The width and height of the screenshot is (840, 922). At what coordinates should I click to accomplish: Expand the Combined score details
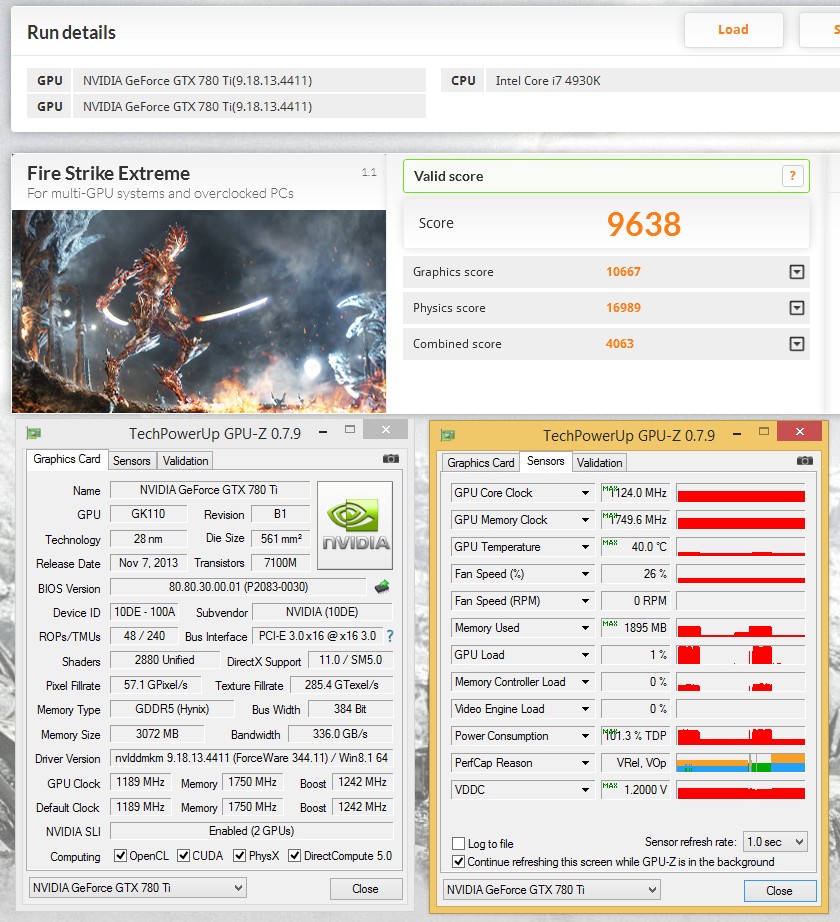pyautogui.click(x=797, y=344)
